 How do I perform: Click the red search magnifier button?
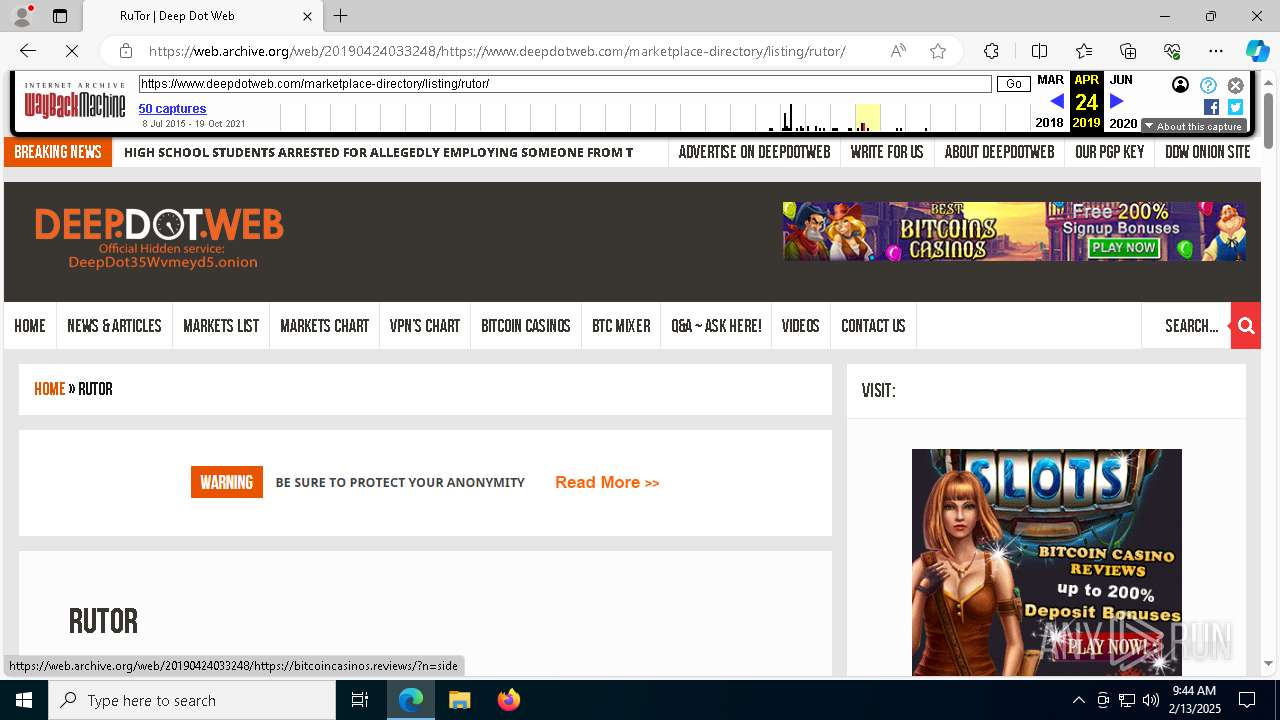coord(1246,325)
